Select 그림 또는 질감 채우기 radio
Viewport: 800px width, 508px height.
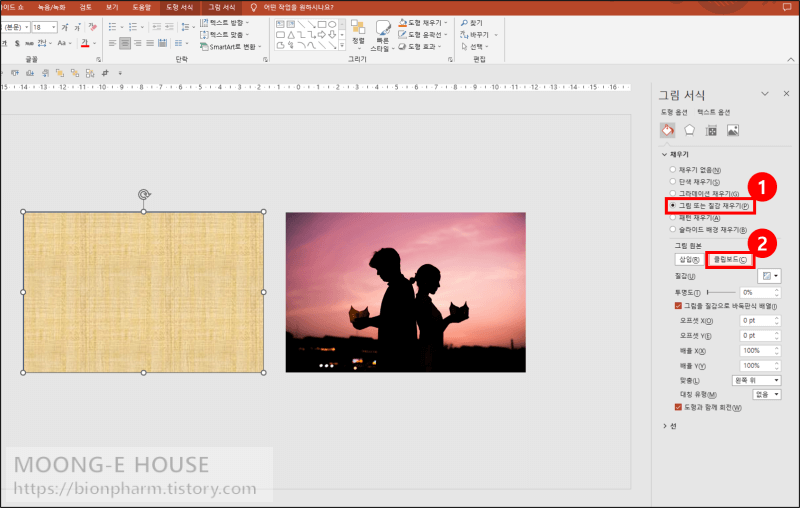[672, 206]
